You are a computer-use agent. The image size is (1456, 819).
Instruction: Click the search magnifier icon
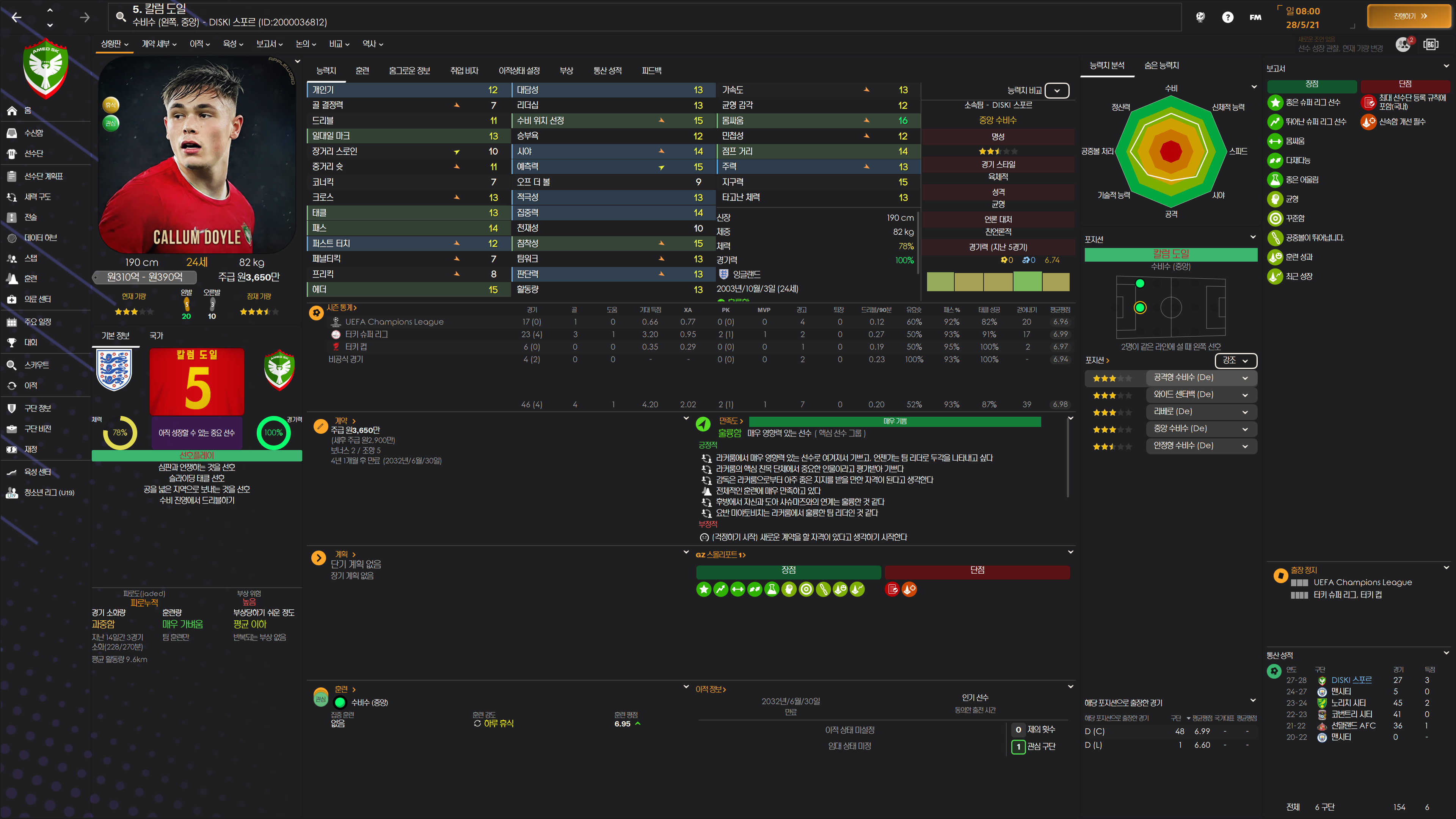(121, 17)
